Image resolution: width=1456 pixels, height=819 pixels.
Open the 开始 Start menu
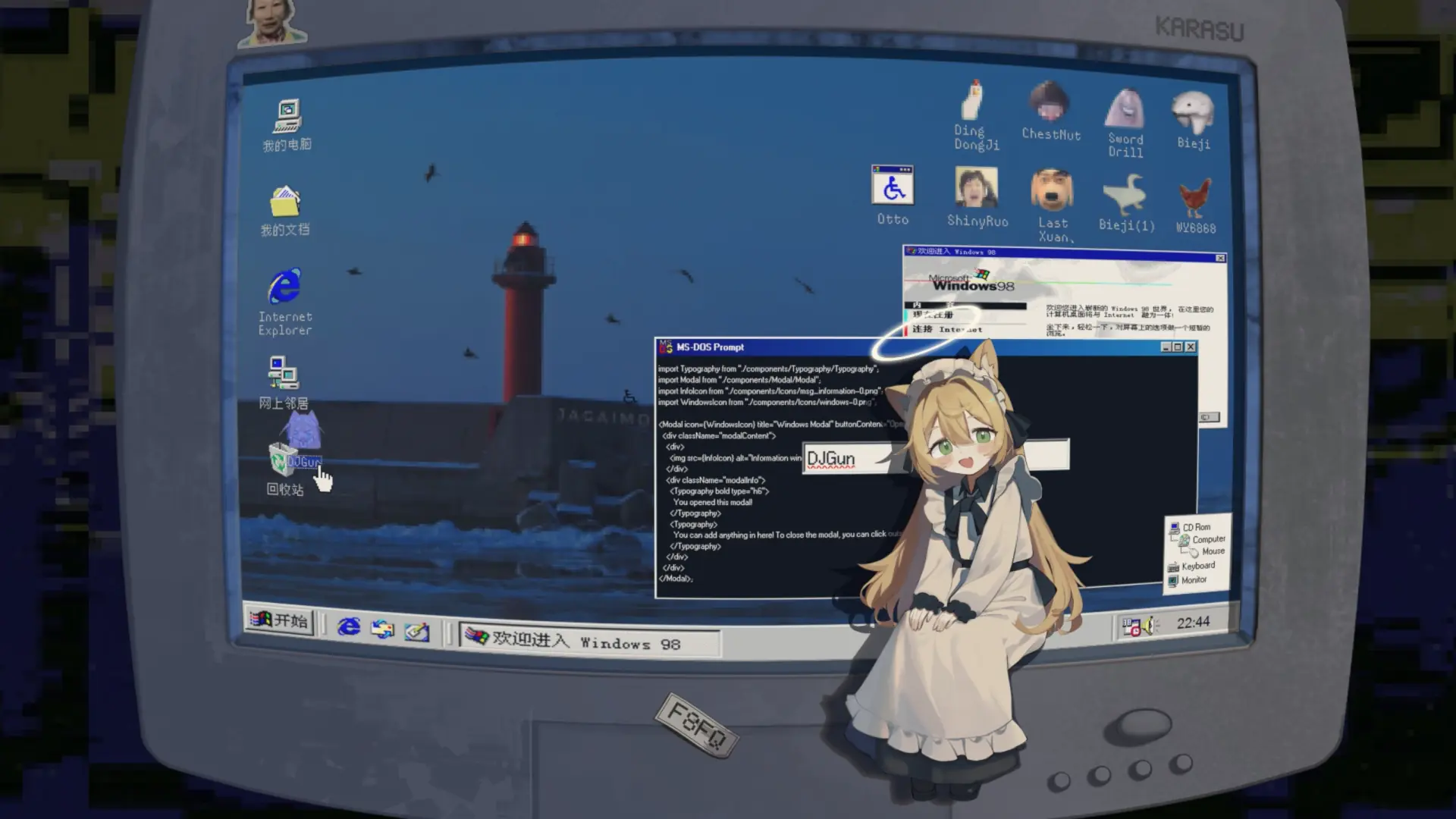pyautogui.click(x=280, y=621)
